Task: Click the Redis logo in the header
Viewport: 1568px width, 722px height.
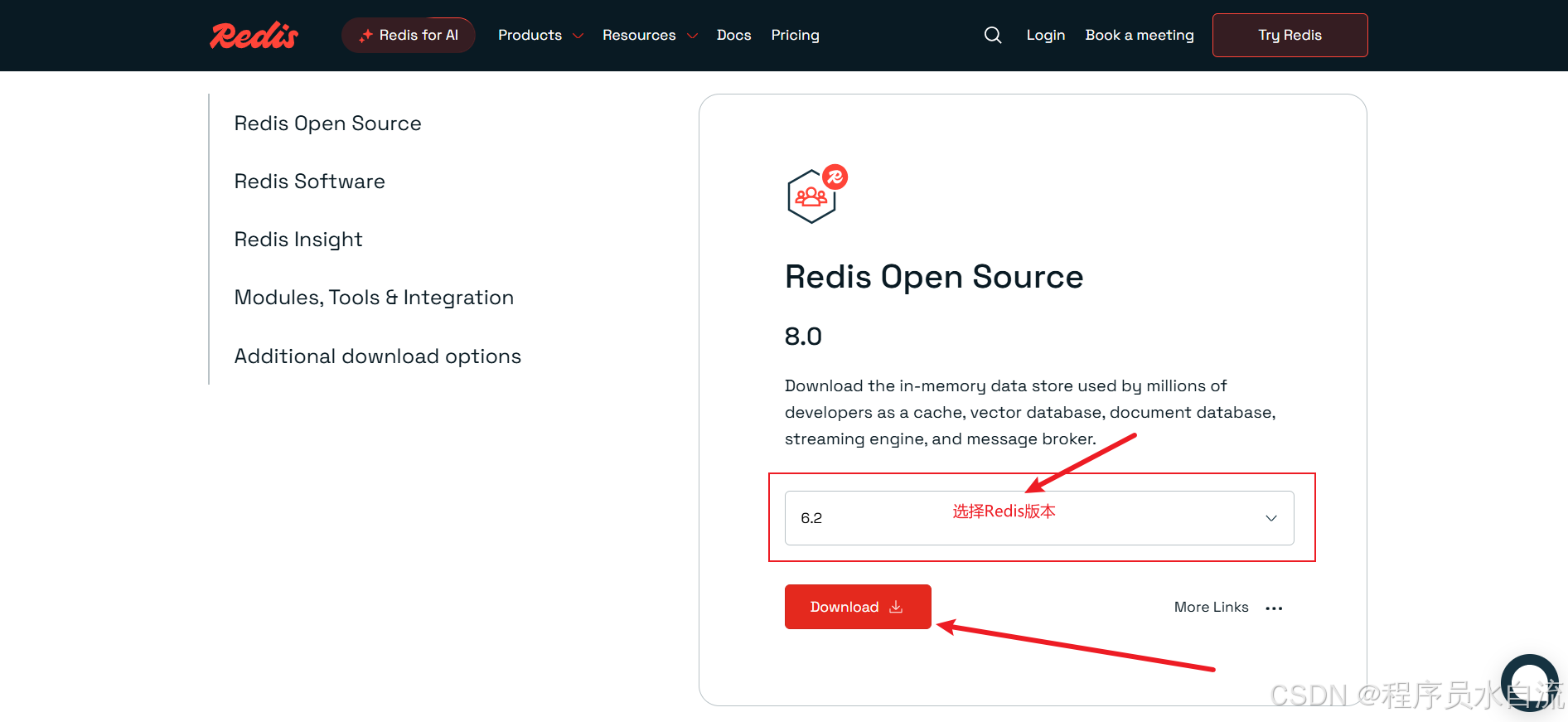Action: coord(254,36)
